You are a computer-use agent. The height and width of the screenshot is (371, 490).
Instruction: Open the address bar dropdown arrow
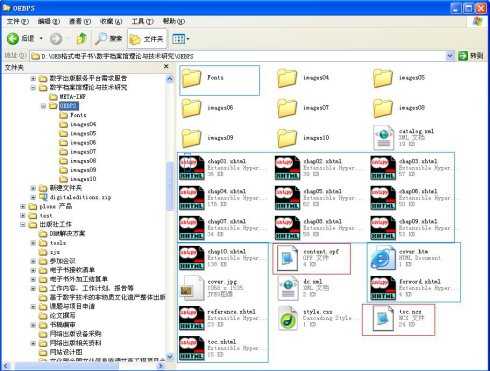pos(450,56)
